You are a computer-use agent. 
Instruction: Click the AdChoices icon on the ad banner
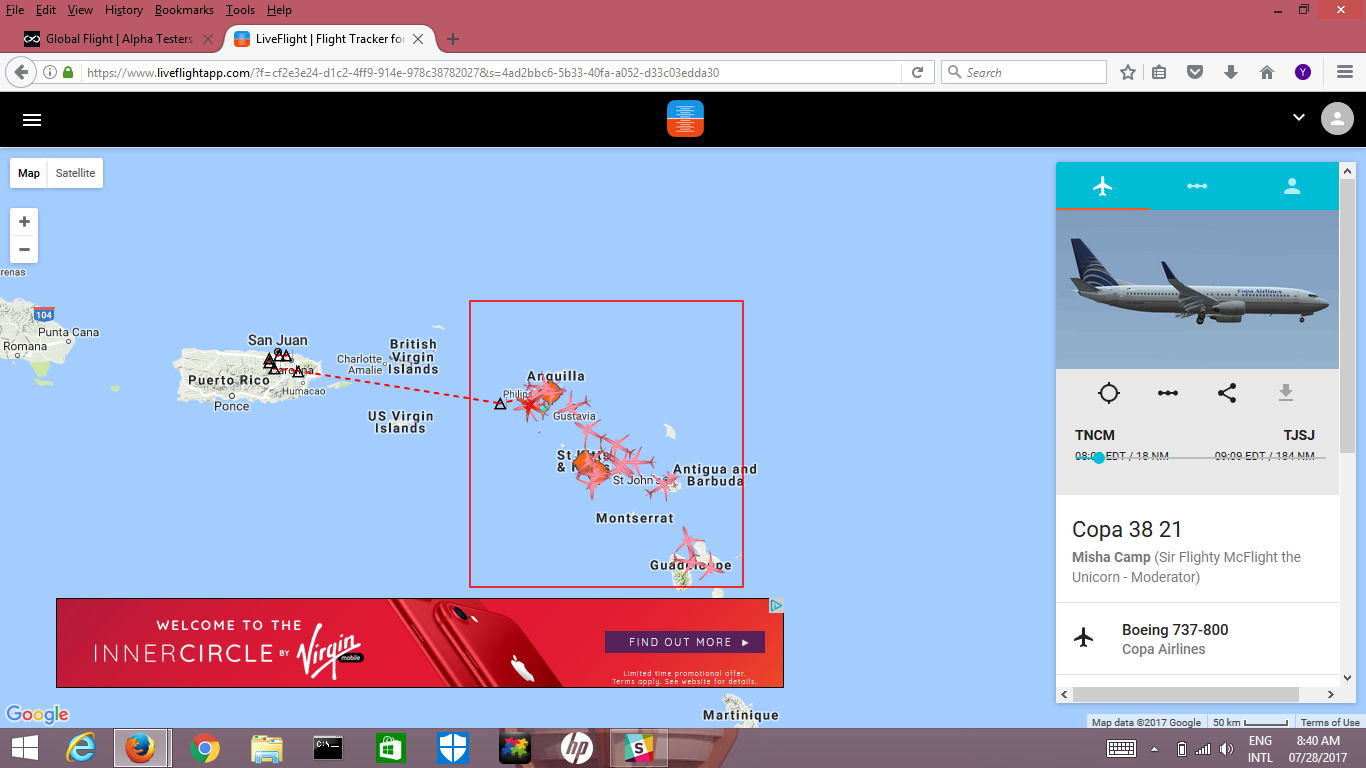click(776, 605)
